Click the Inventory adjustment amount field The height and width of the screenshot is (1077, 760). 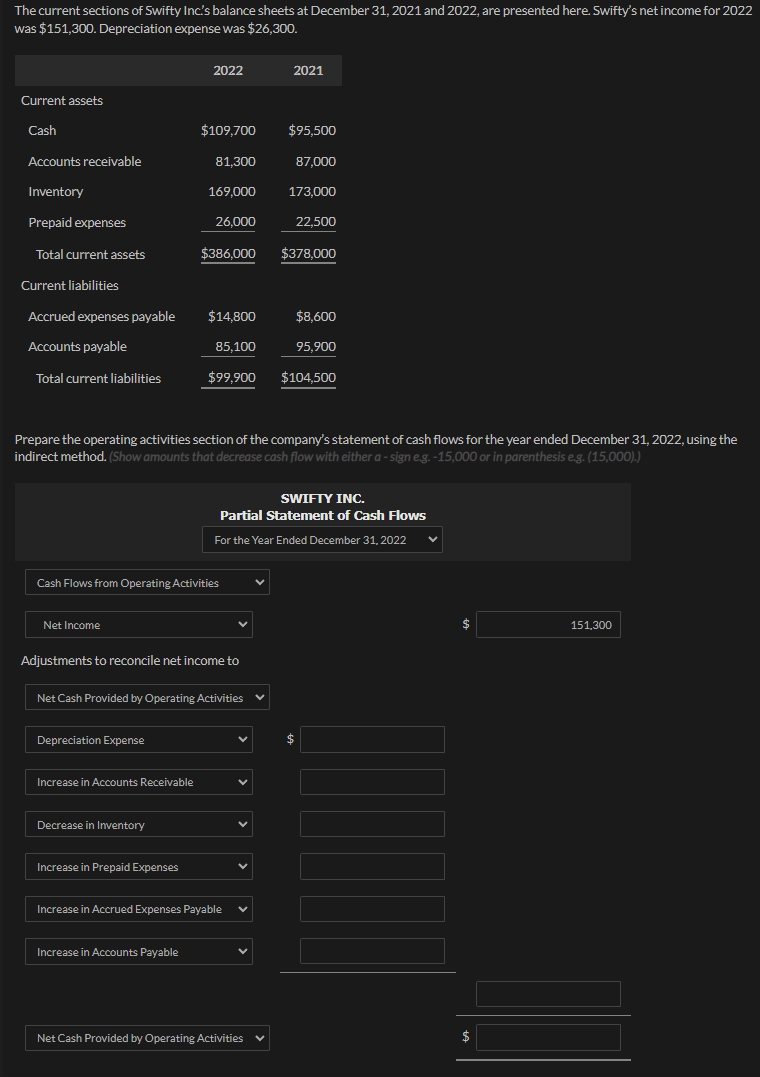[x=372, y=824]
